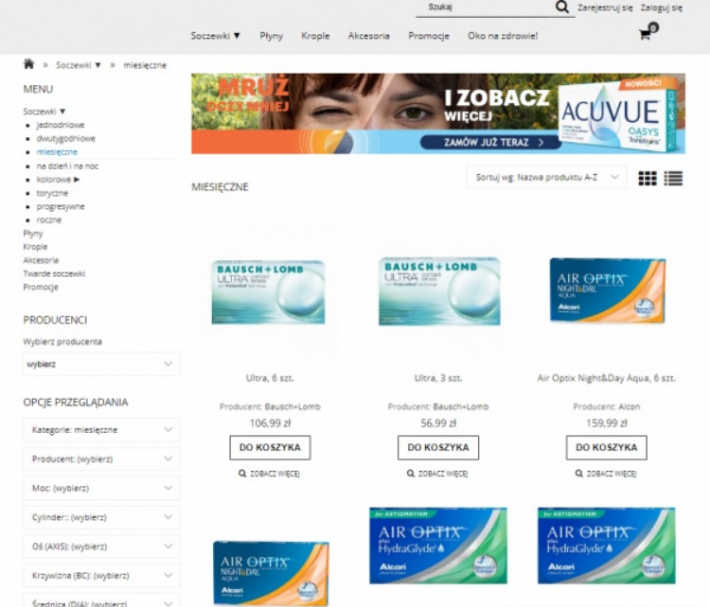Switch to grid view layout
Viewport: 710px width, 607px height.
click(648, 178)
